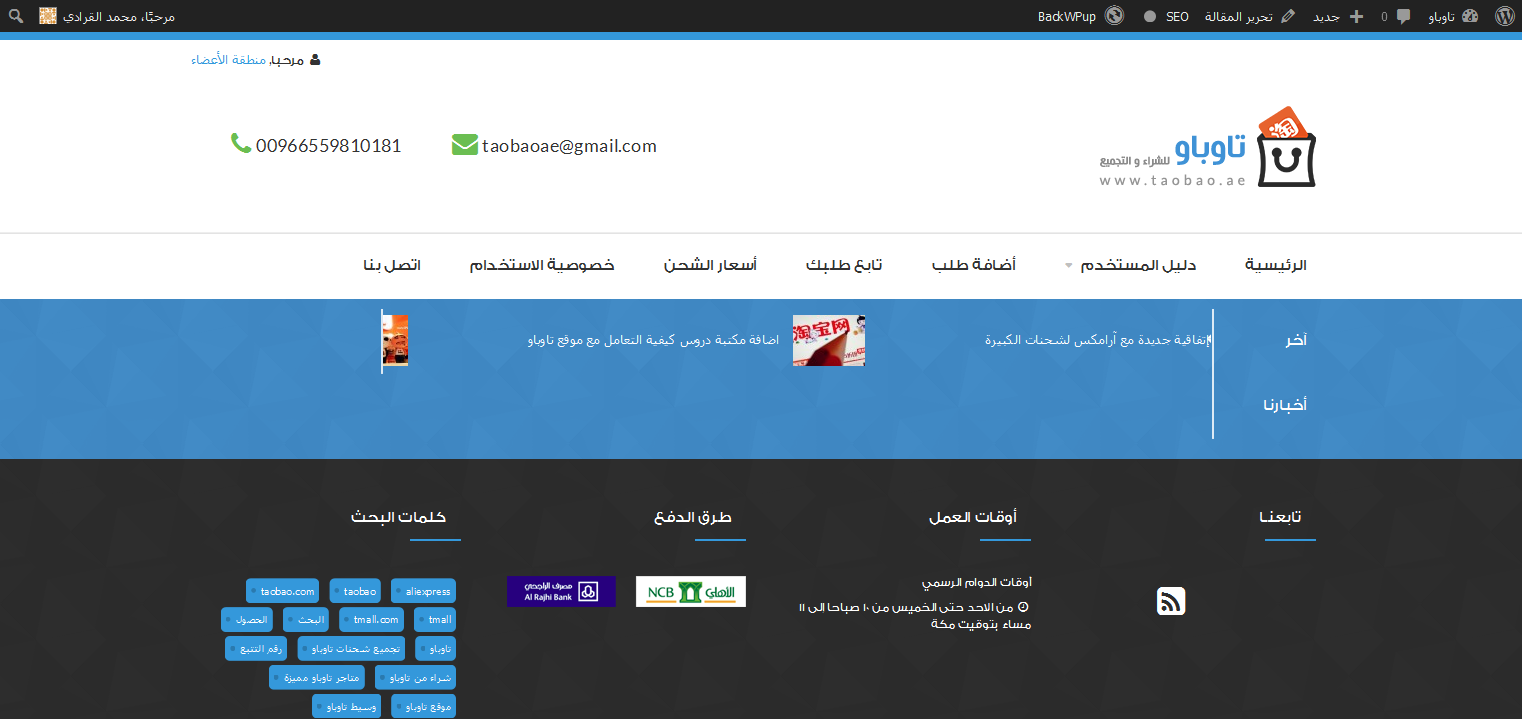The height and width of the screenshot is (719, 1522).
Task: Click the أوقات العمل footer heading
Action: [973, 517]
